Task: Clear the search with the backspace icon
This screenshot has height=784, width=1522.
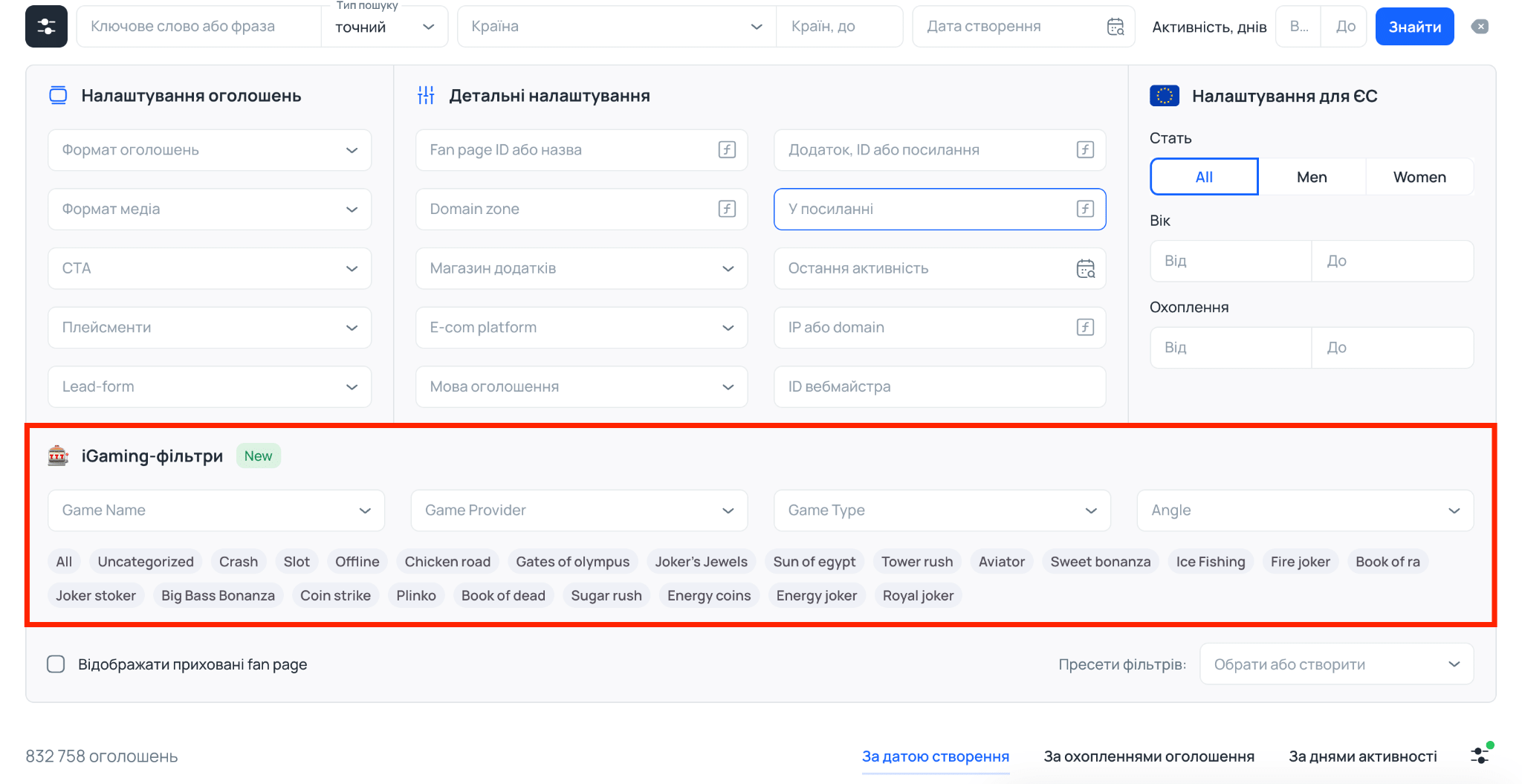Action: click(x=1480, y=27)
